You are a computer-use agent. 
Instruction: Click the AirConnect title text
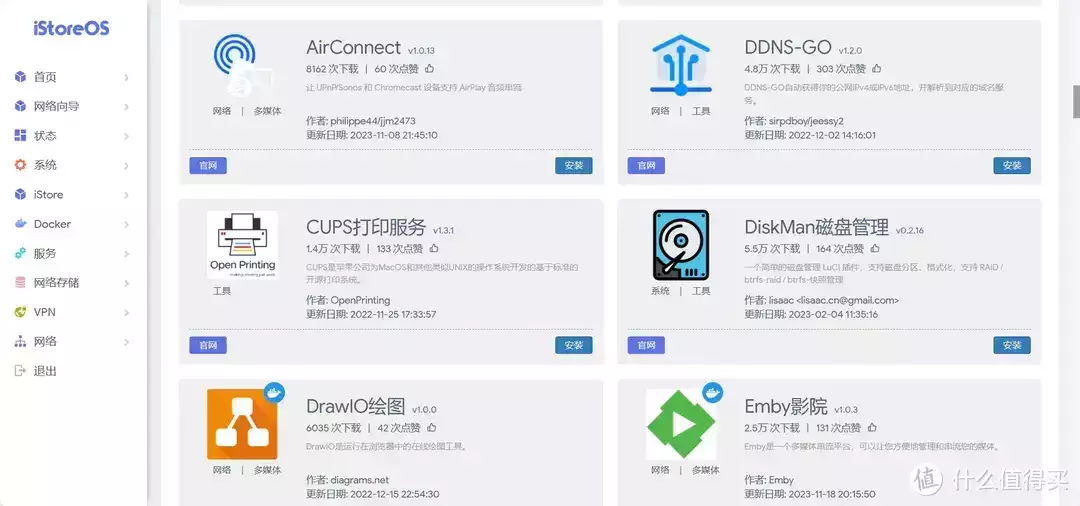[x=353, y=48]
